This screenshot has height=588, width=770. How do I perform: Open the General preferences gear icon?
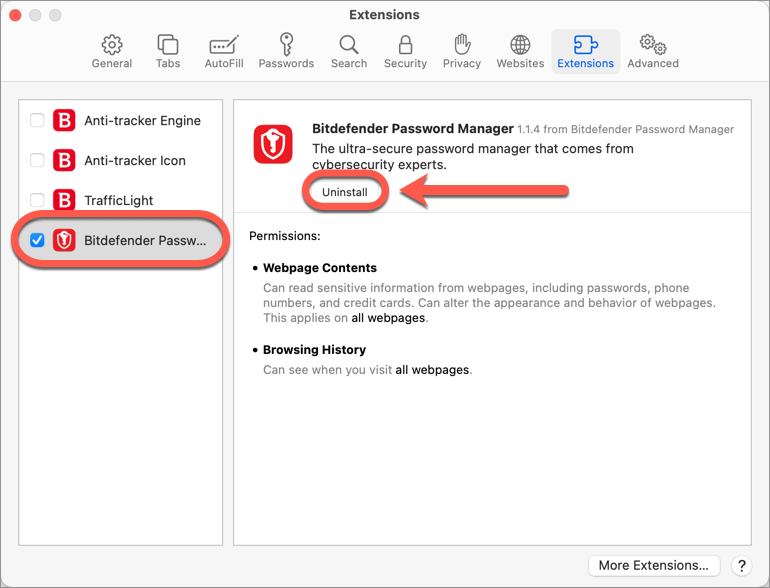(112, 45)
